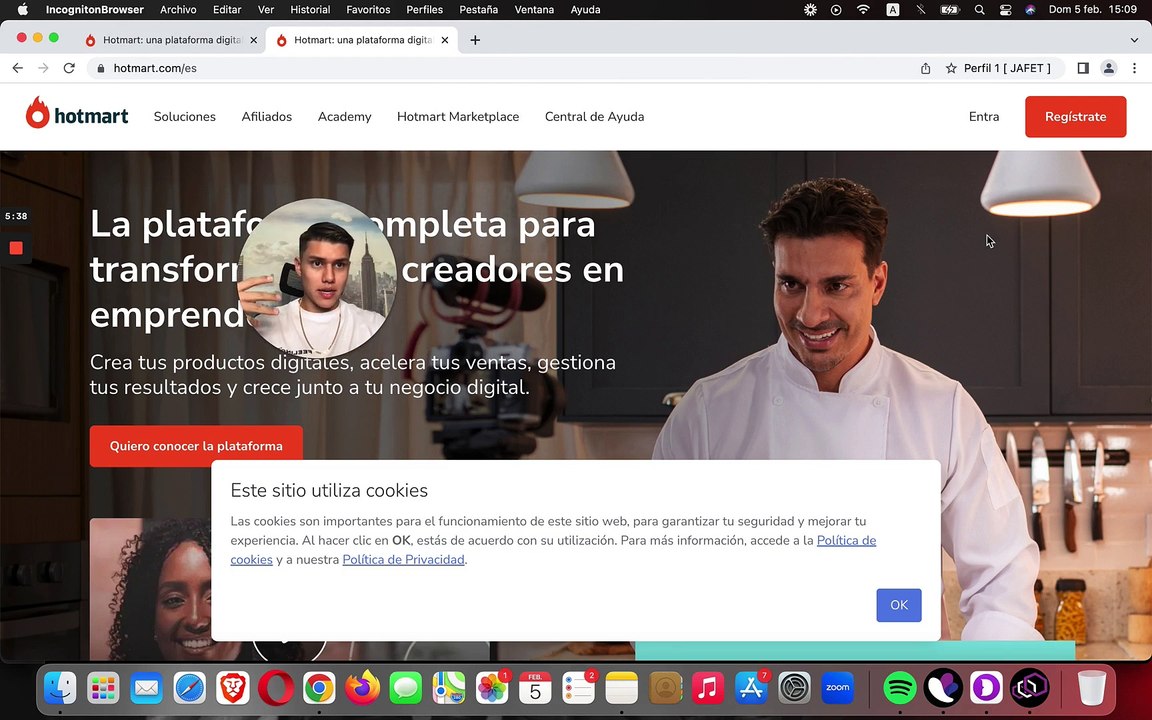Accept cookies with the OK button
Image resolution: width=1152 pixels, height=720 pixels.
(x=899, y=605)
